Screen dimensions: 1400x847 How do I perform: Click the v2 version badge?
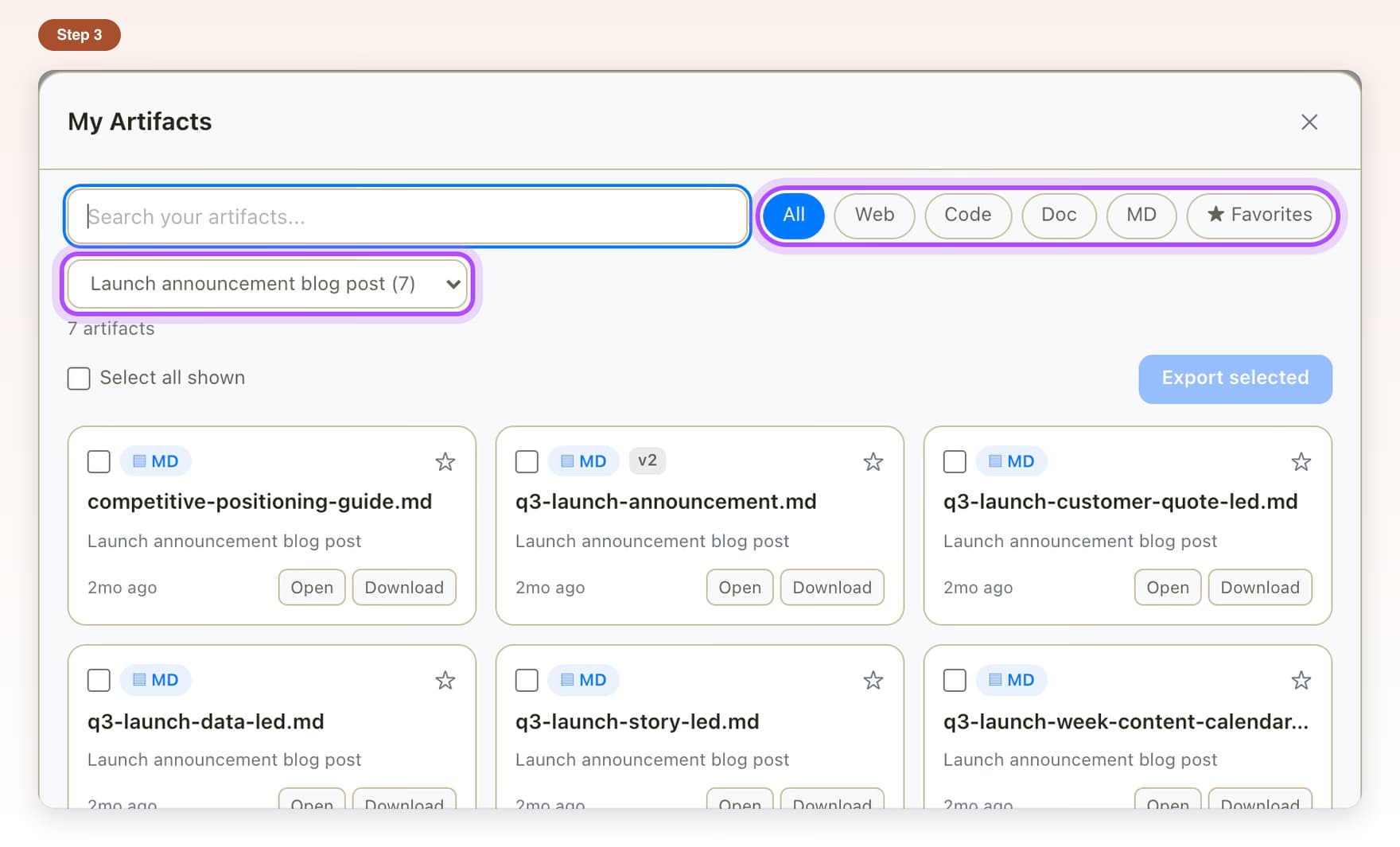point(647,460)
